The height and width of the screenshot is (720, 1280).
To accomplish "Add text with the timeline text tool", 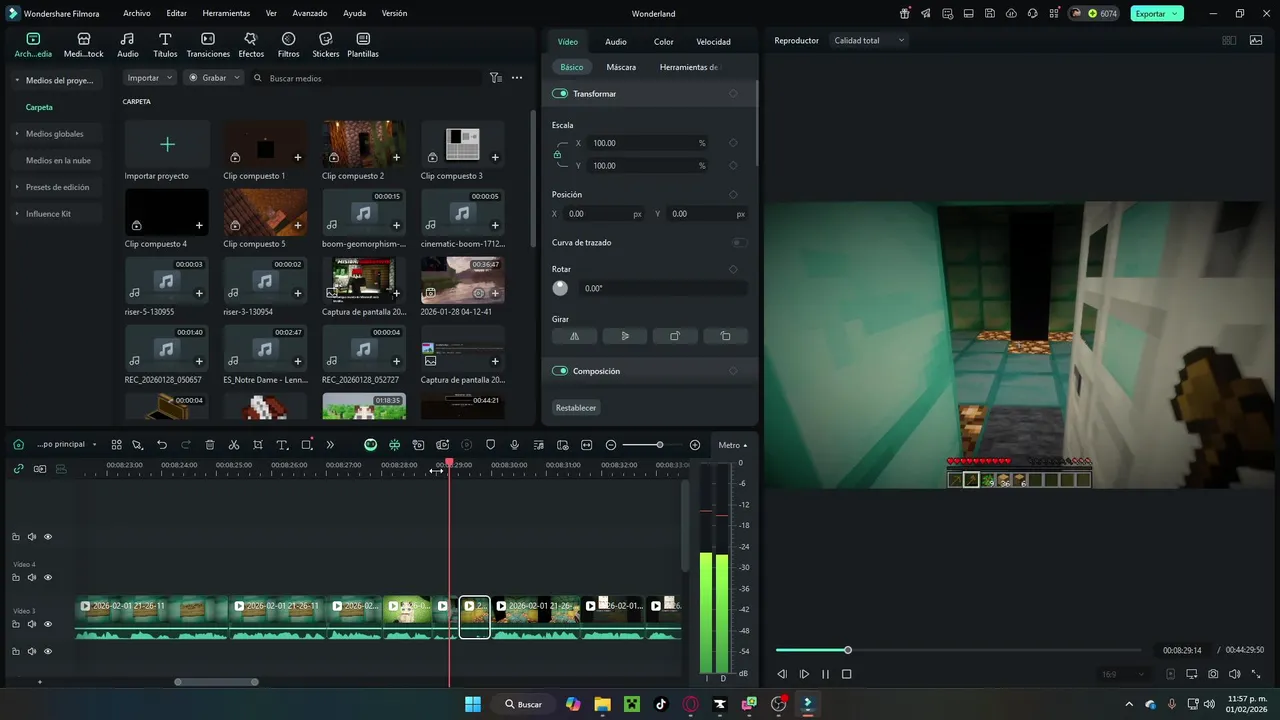I will pyautogui.click(x=282, y=445).
